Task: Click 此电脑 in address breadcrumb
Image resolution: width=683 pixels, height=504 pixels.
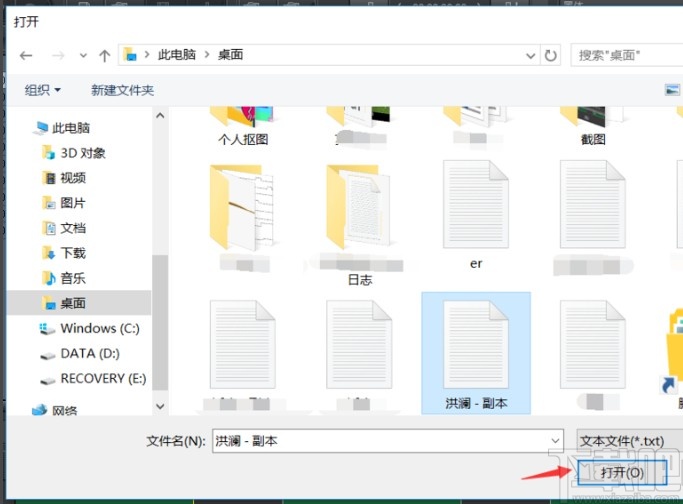Action: click(176, 55)
